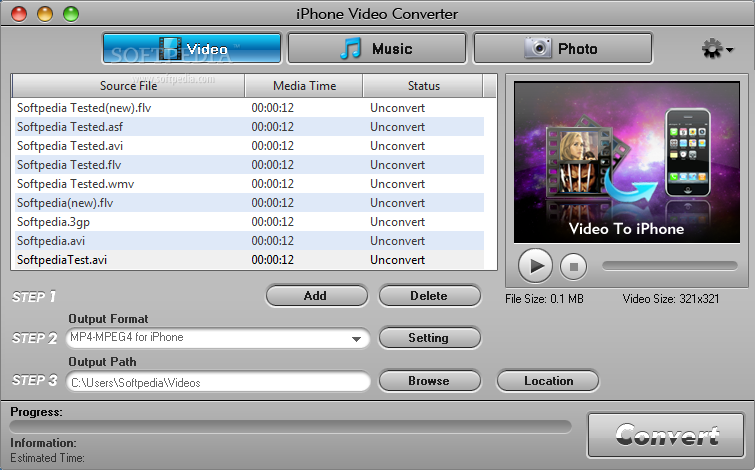This screenshot has width=755, height=470.
Task: Select the Softpedia(new).flv row
Action: click(248, 203)
